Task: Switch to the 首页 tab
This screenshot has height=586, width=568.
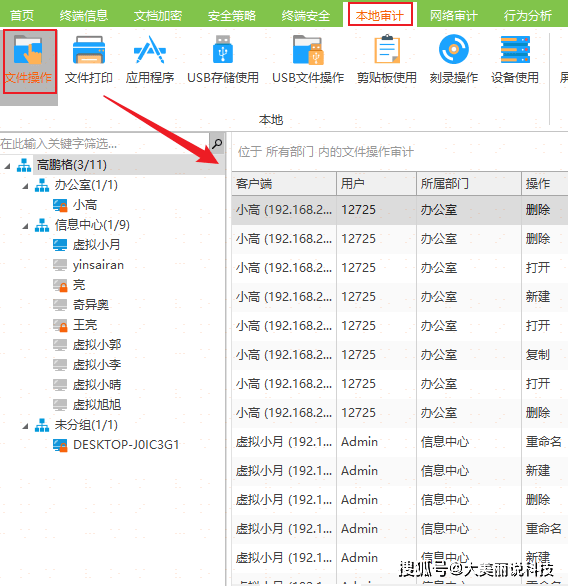Action: pos(22,16)
